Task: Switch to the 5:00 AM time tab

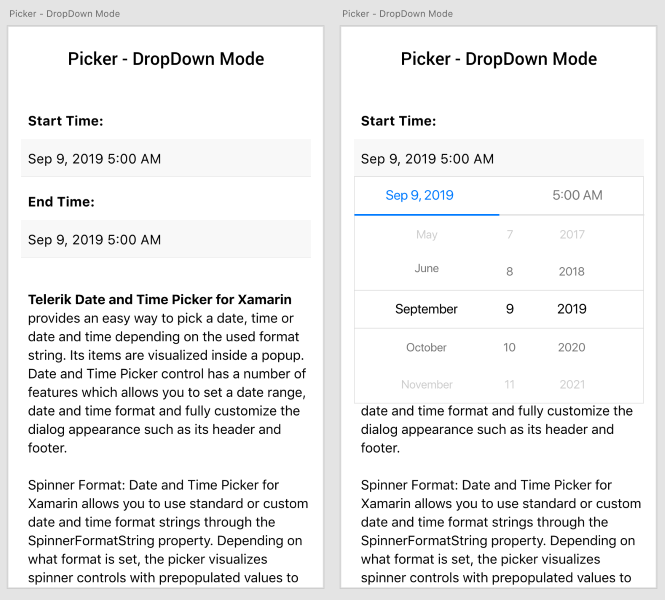Action: click(577, 195)
